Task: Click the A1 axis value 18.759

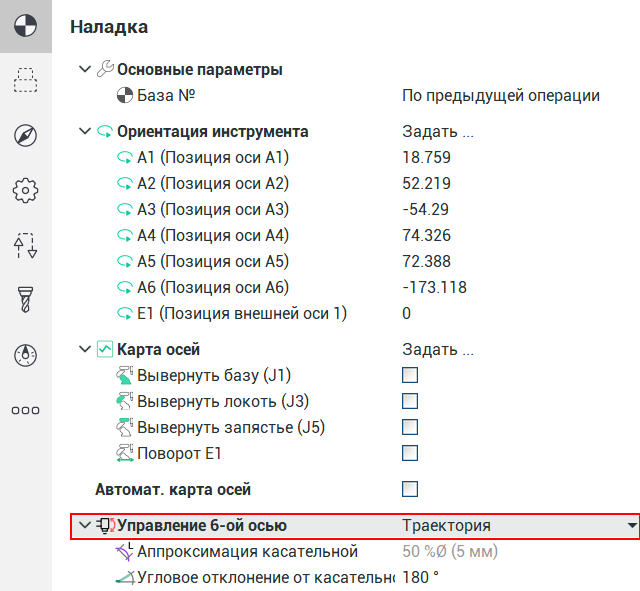Action: coord(426,157)
